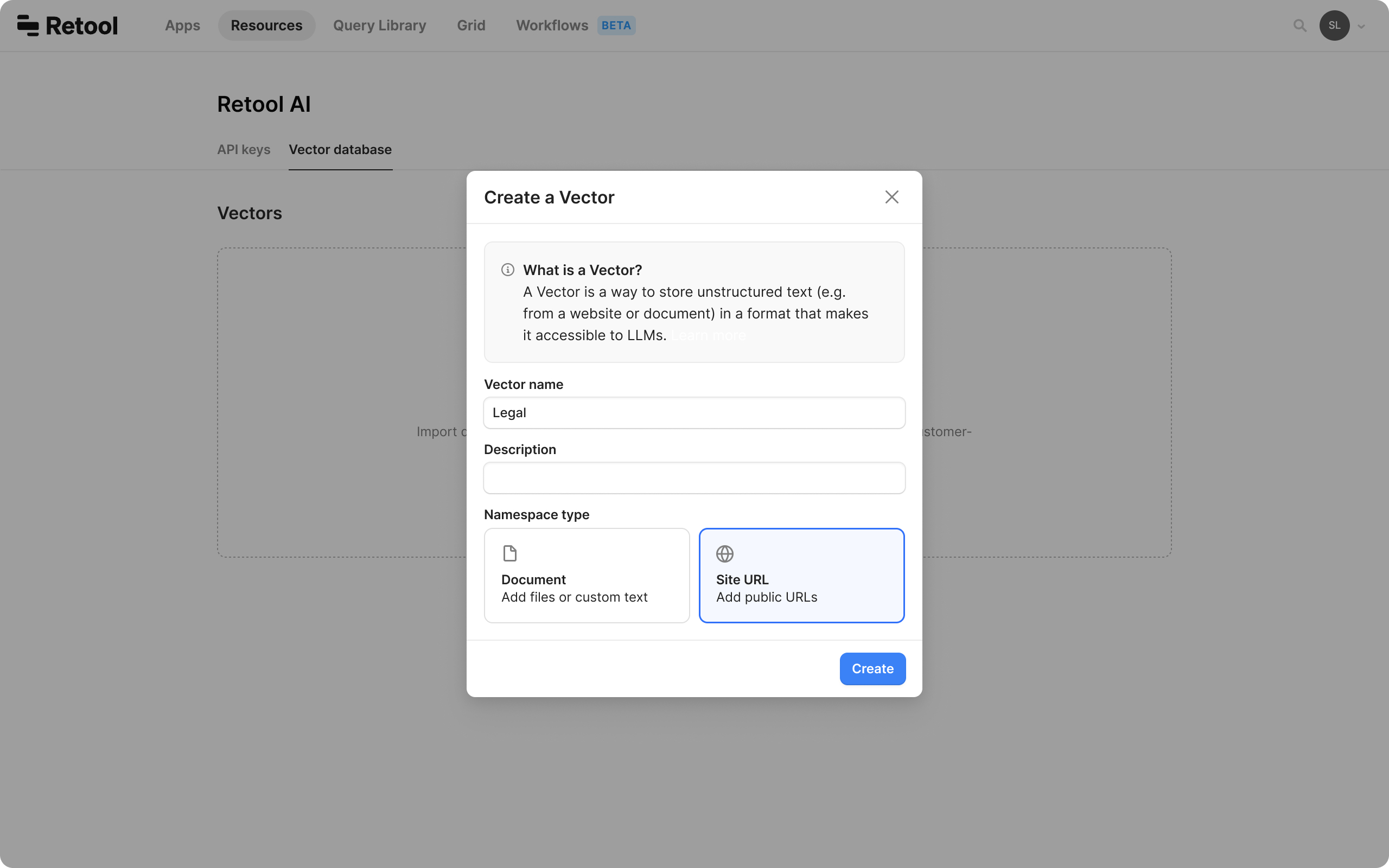Click the Document namespace type icon

509,554
